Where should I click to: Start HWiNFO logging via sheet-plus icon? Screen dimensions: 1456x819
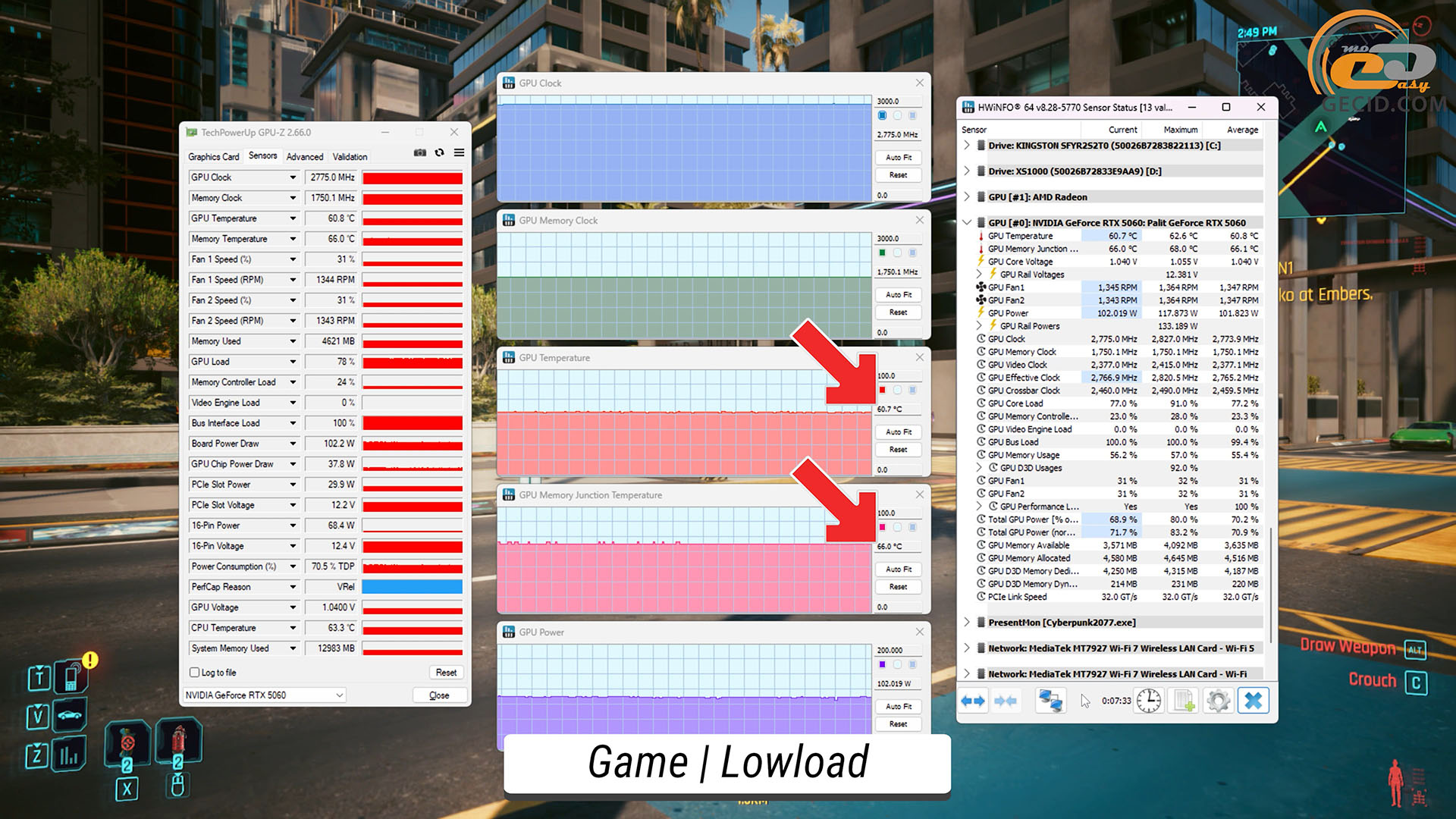pos(1185,701)
